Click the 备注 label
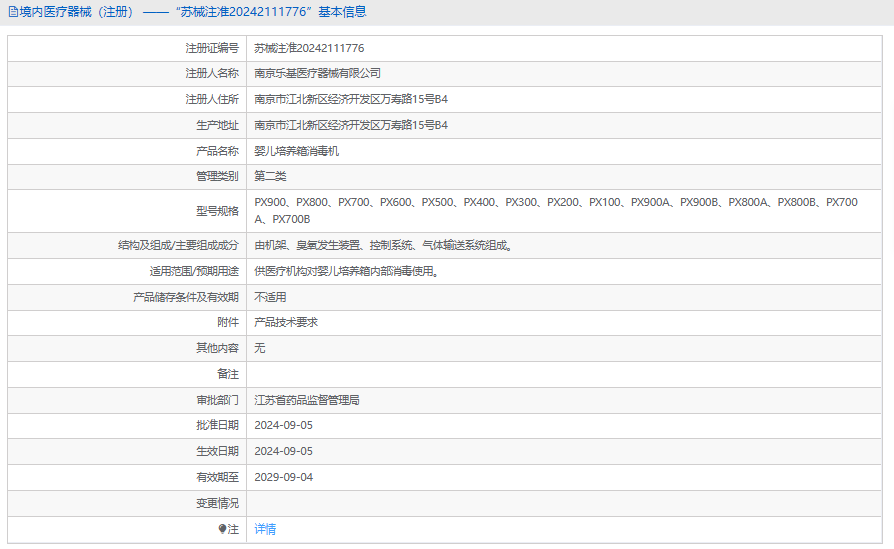894x549 pixels. point(228,374)
